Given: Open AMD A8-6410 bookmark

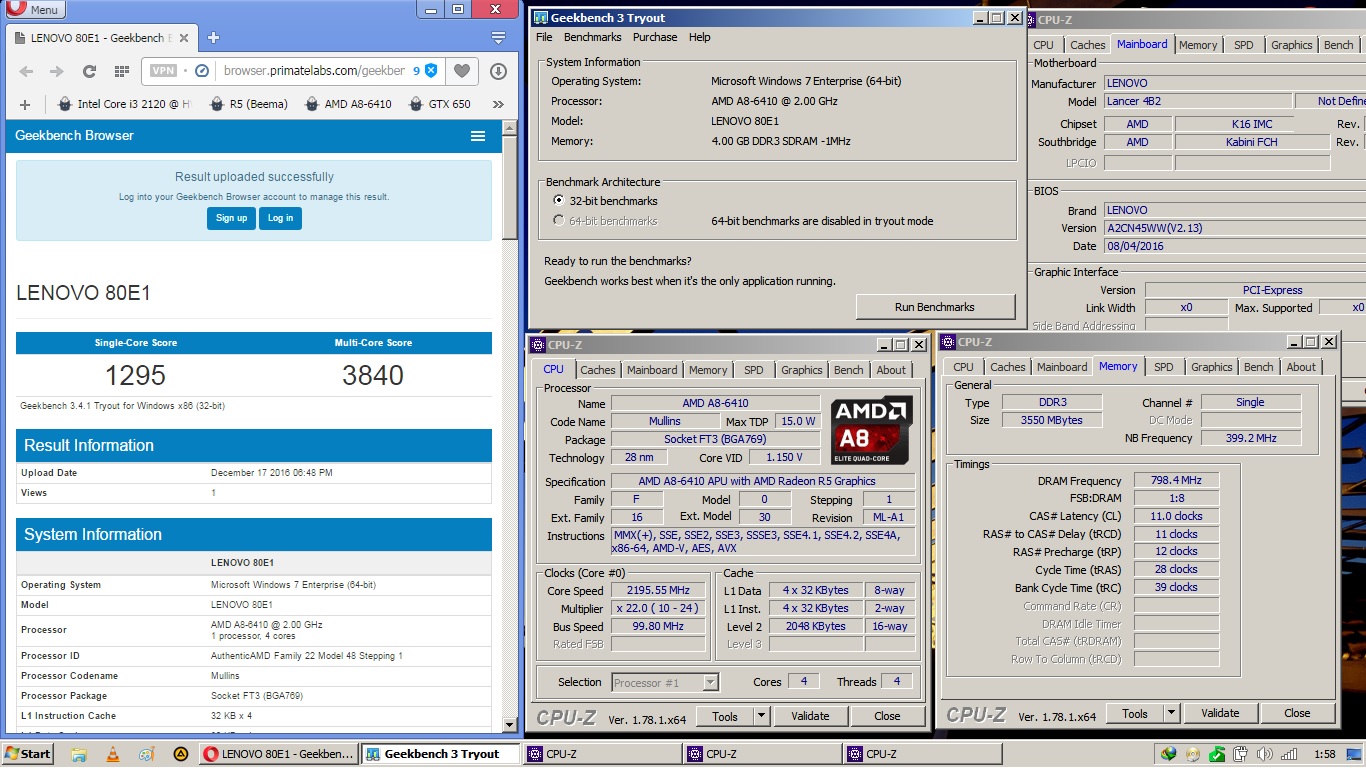Looking at the screenshot, I should click(349, 104).
